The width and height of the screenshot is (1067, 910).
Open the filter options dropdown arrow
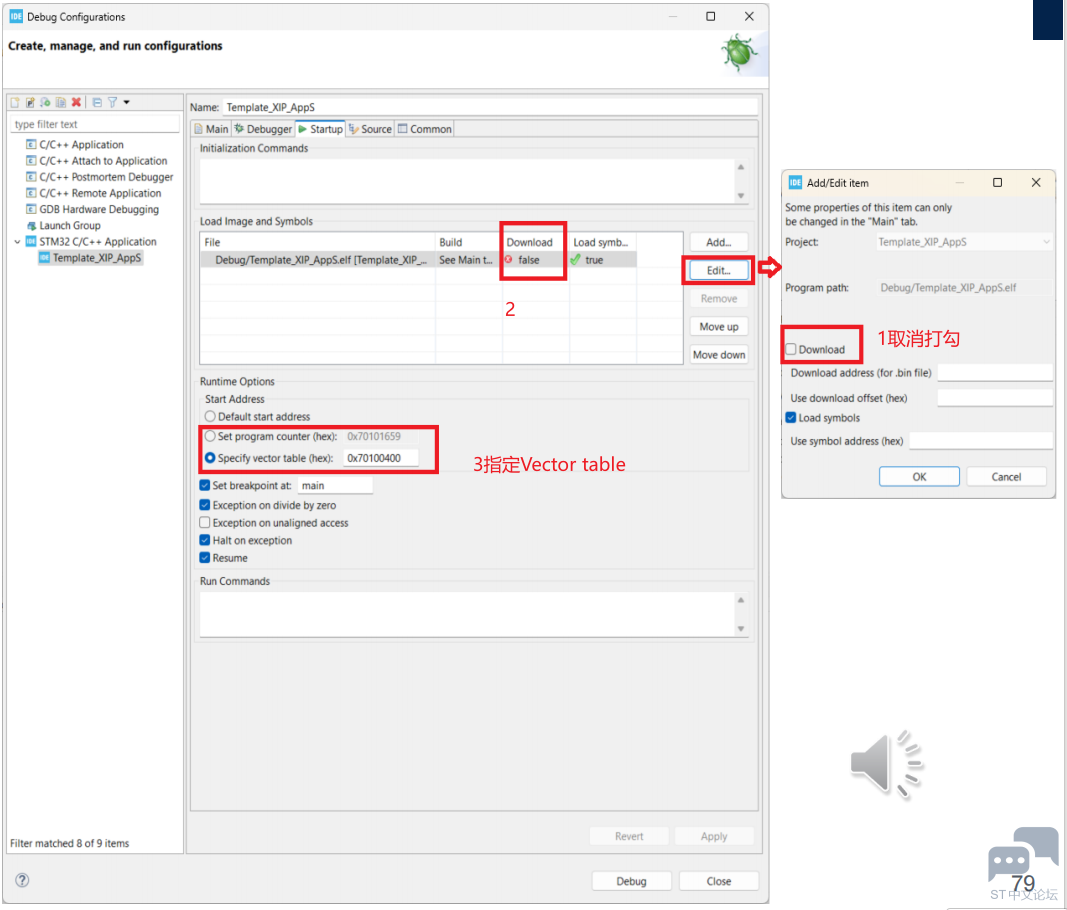tap(126, 102)
